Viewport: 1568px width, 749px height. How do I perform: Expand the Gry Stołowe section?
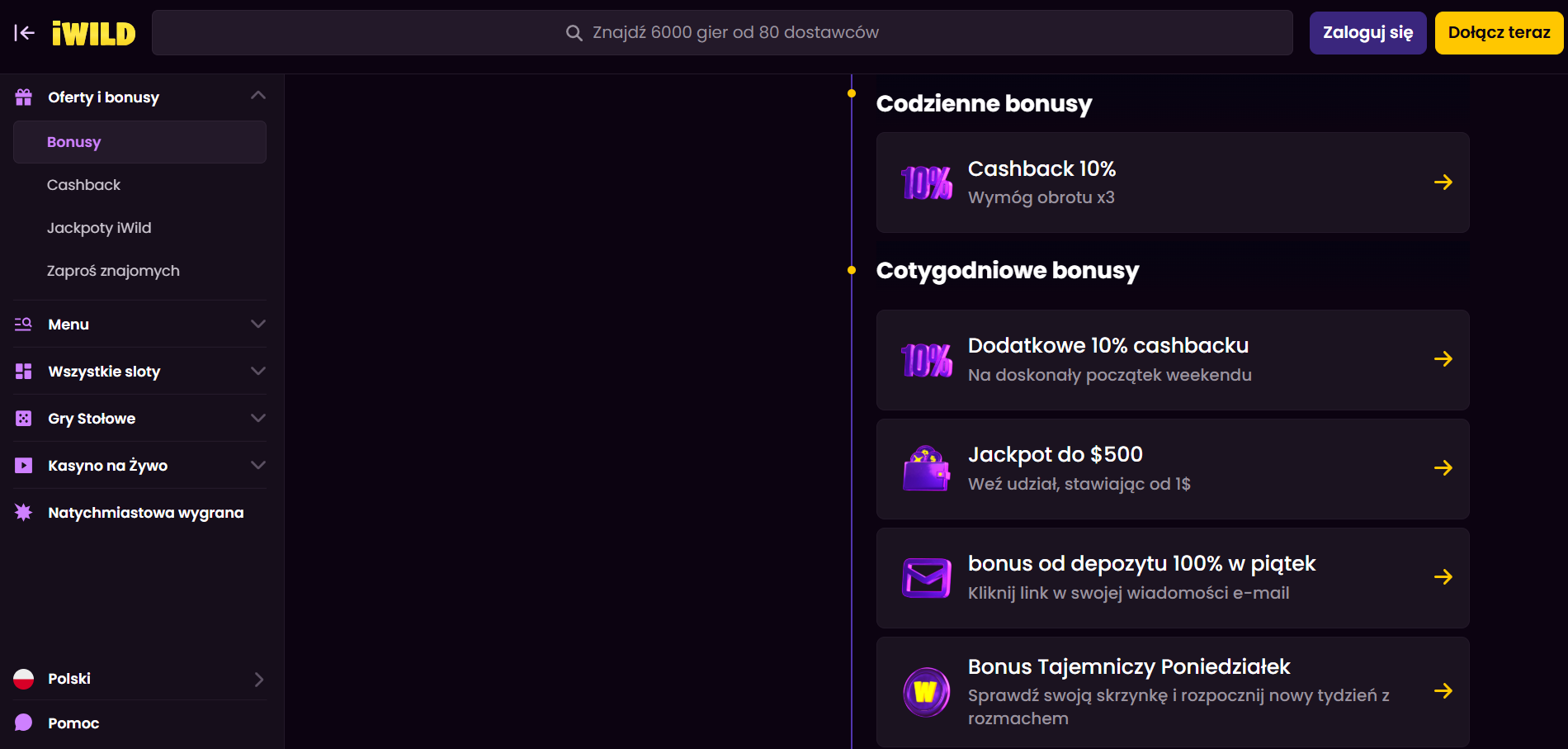tap(257, 418)
